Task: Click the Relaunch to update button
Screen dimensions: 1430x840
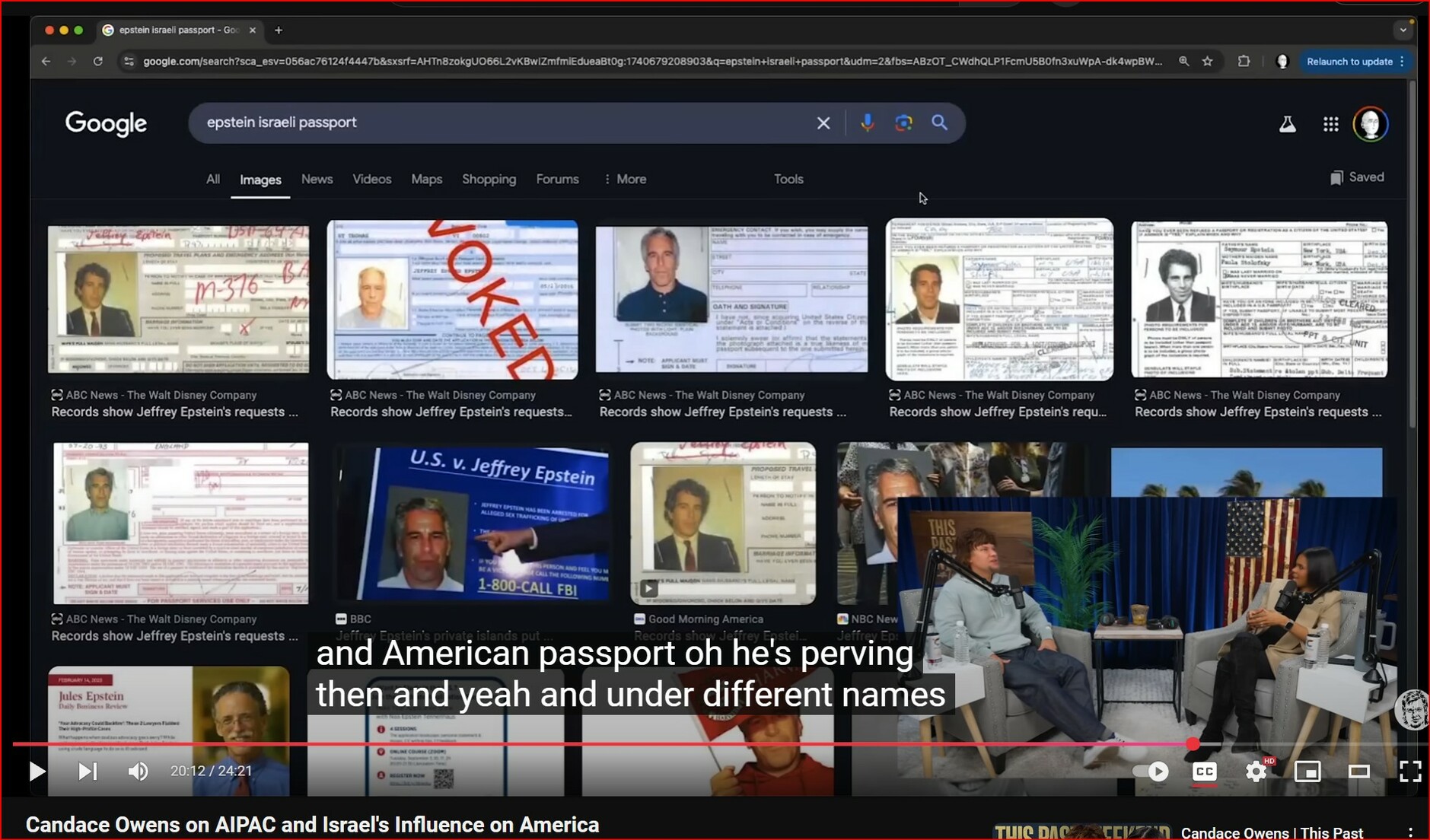Action: click(1349, 62)
